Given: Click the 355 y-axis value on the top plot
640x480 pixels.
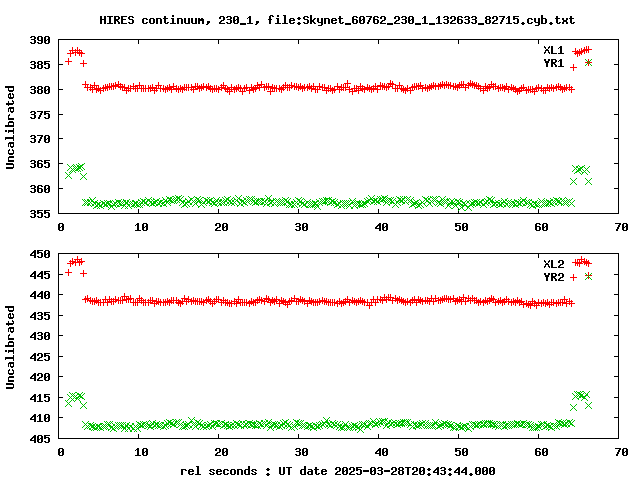Looking at the screenshot, I should [40, 214].
